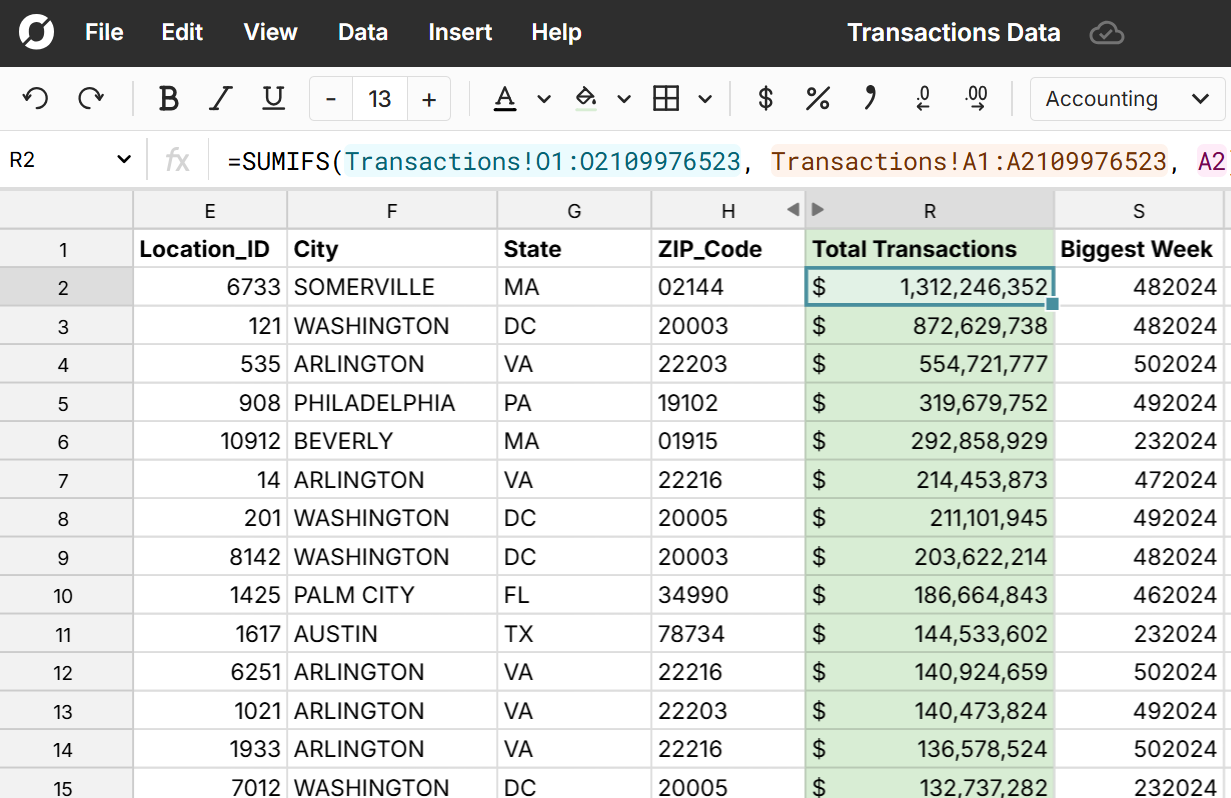Viewport: 1231px width, 798px height.
Task: Format selection as percentage
Action: [x=818, y=98]
